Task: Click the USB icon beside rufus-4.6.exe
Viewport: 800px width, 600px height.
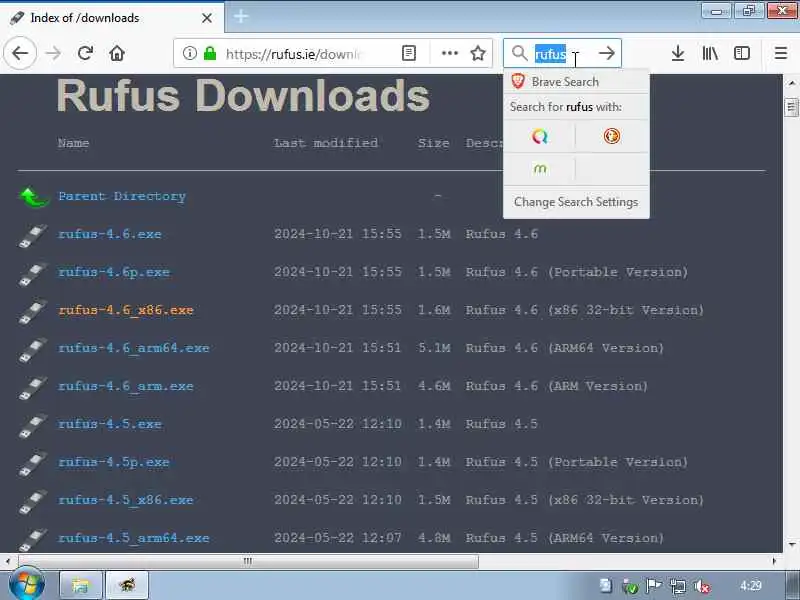Action: 33,236
